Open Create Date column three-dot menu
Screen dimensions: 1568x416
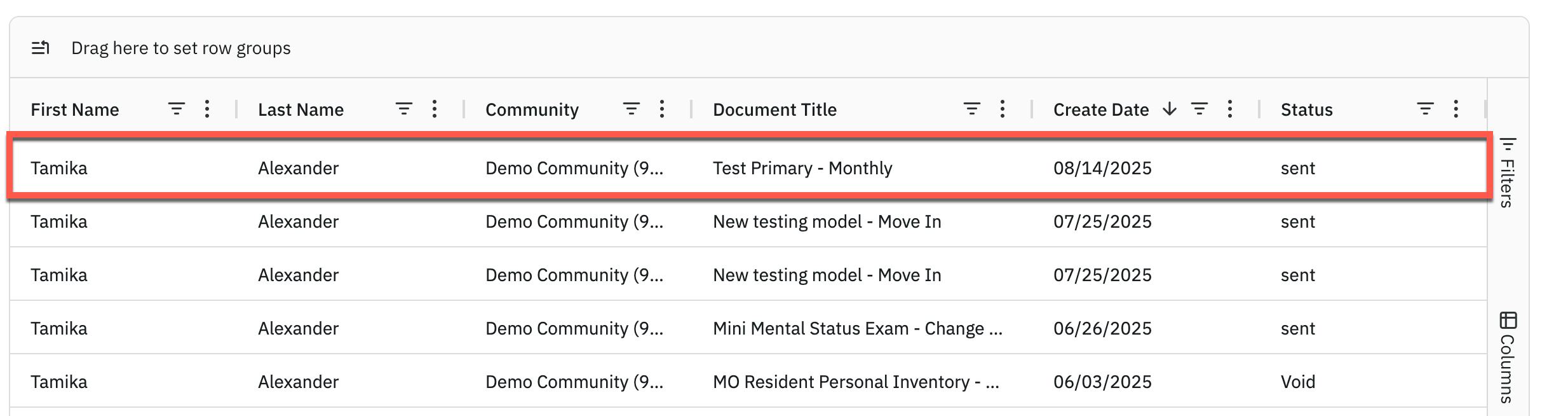(x=1230, y=109)
